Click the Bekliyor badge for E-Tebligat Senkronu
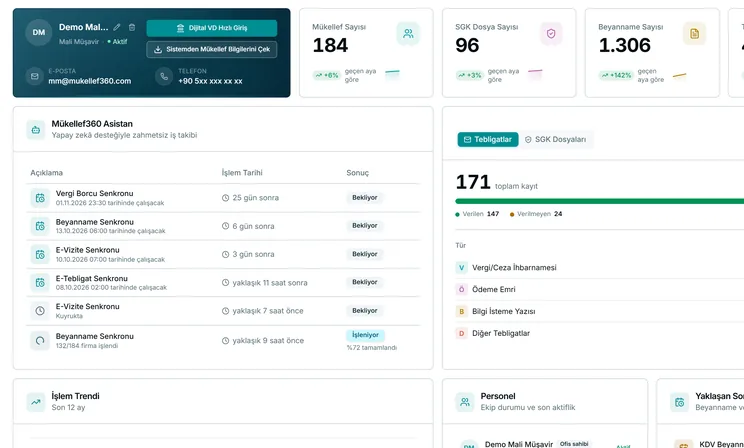The height and width of the screenshot is (448, 744). 364,282
